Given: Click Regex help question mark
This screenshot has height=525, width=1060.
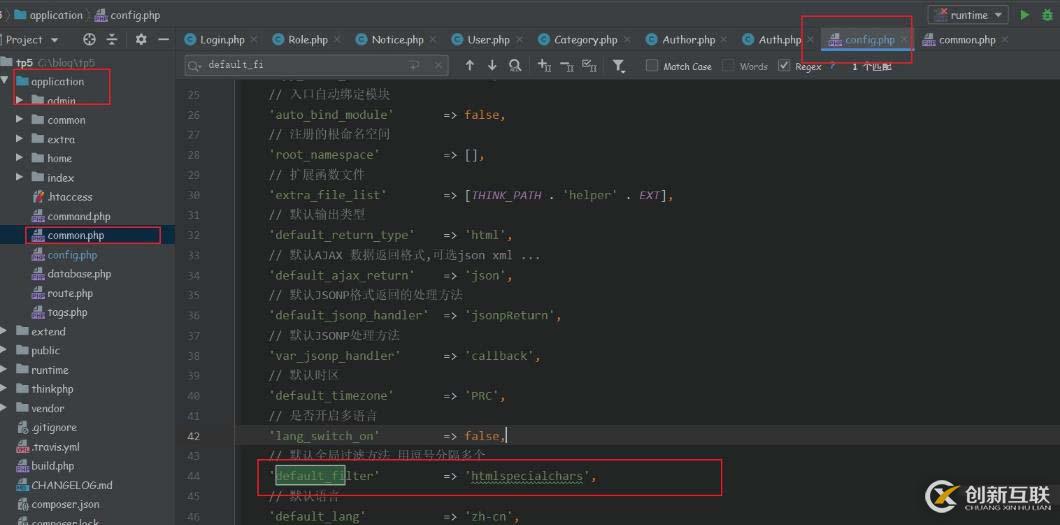Looking at the screenshot, I should click(x=832, y=66).
